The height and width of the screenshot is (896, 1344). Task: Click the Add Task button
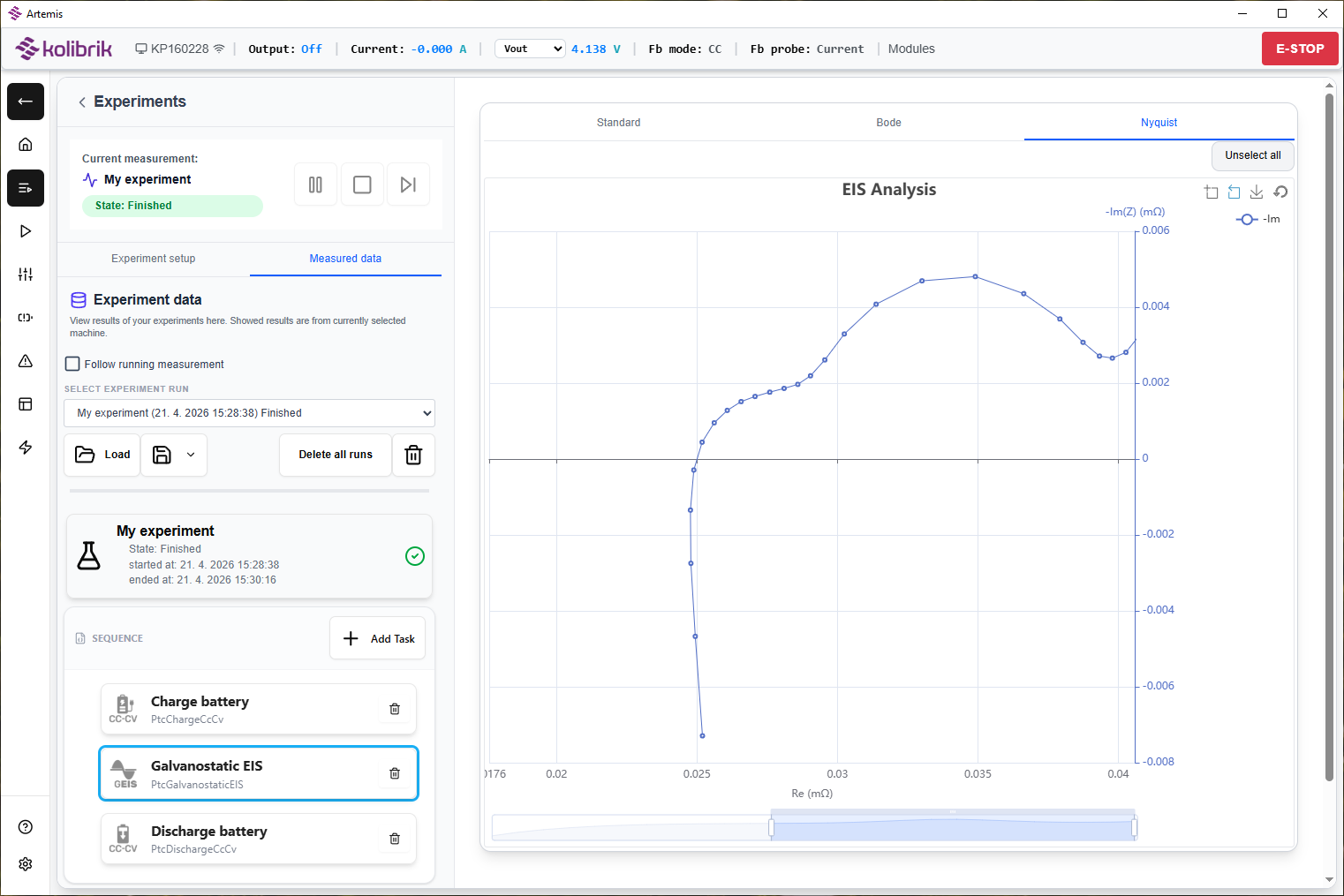378,638
